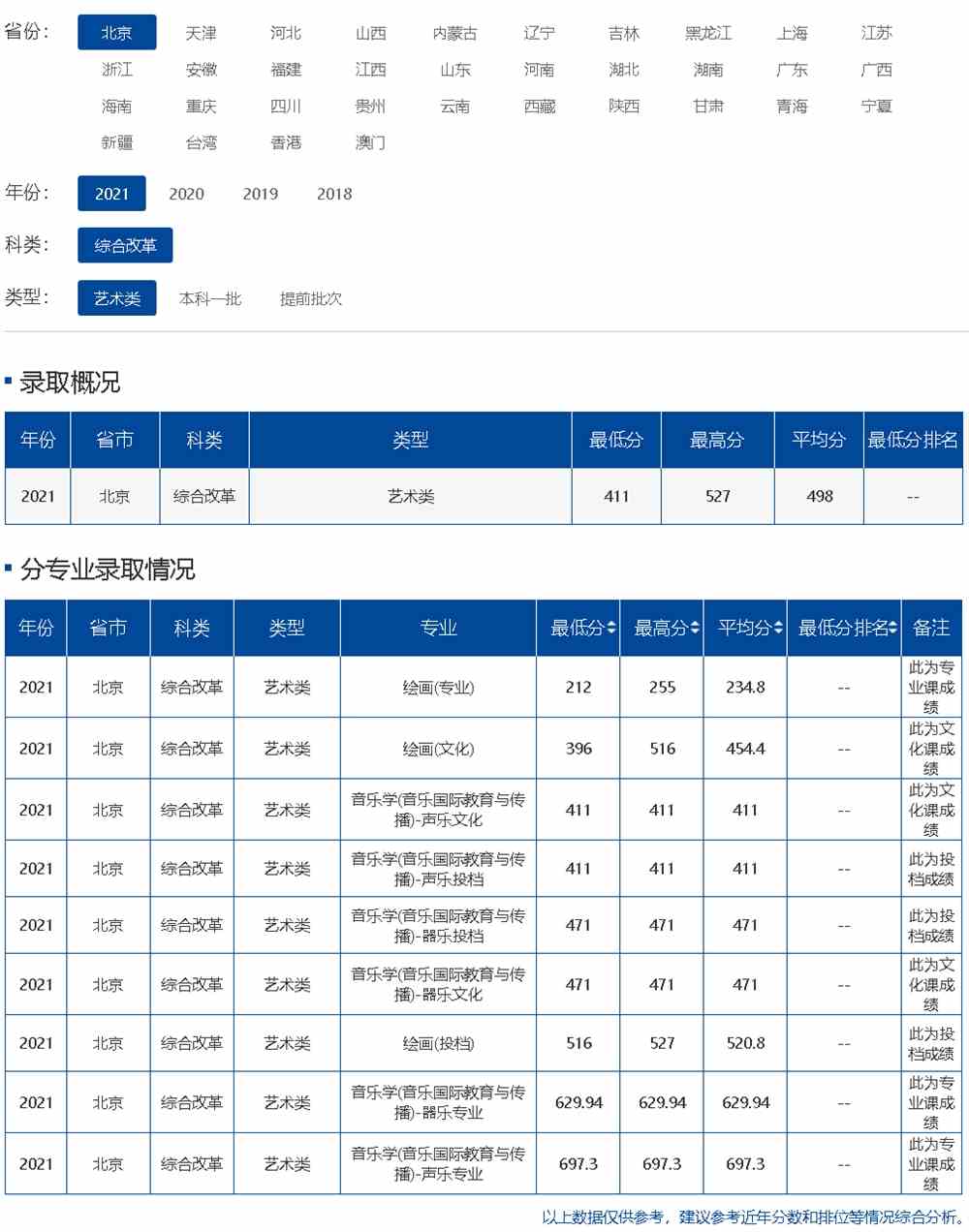Click the 专业 column header

coord(438,629)
